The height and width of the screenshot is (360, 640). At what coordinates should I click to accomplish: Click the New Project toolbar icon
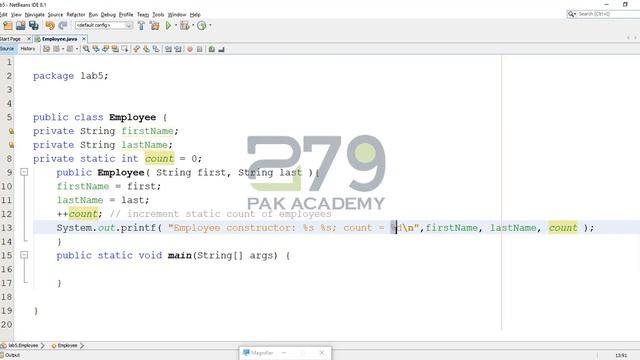8,25
